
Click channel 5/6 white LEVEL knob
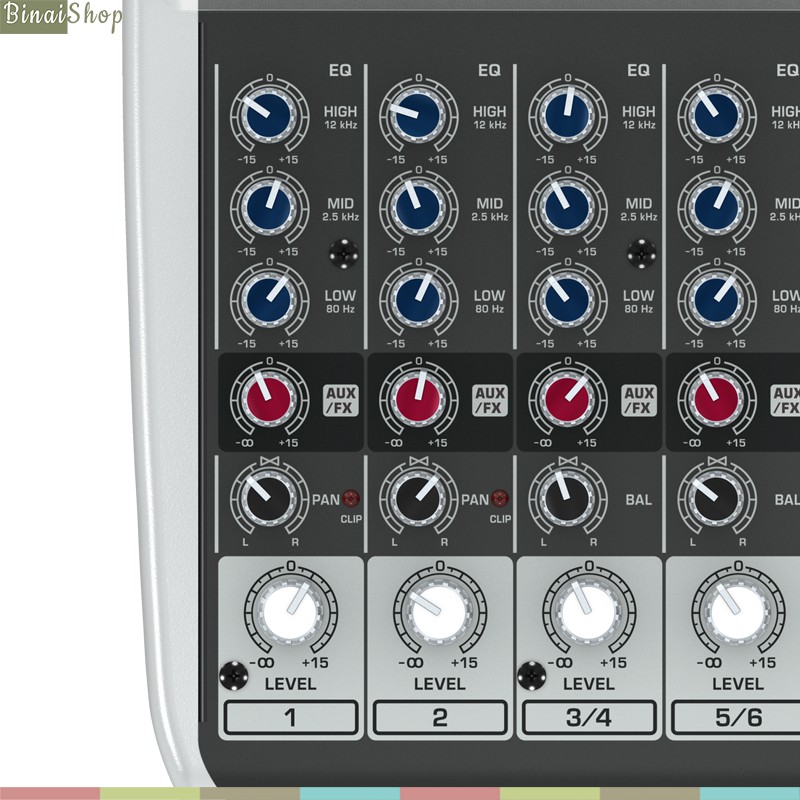click(737, 611)
